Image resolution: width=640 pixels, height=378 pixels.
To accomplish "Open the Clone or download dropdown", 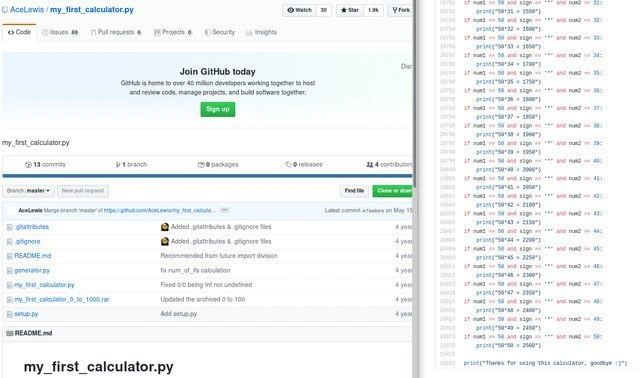I will pos(393,191).
